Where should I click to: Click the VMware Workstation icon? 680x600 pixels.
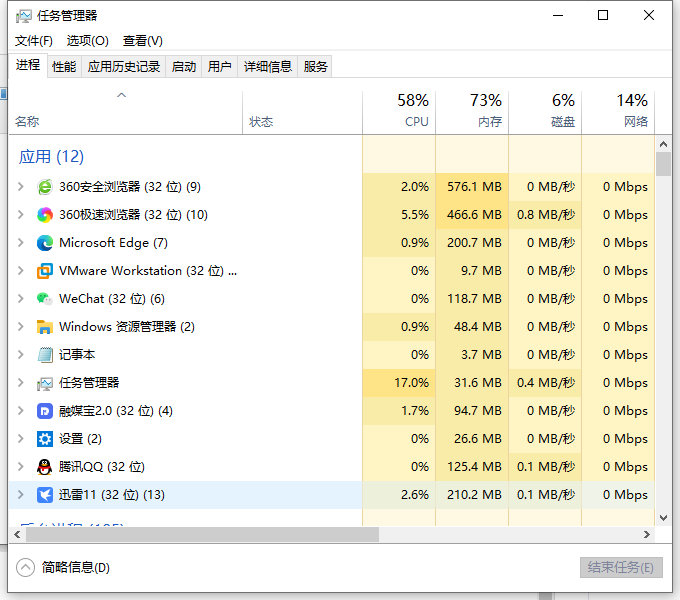[45, 271]
